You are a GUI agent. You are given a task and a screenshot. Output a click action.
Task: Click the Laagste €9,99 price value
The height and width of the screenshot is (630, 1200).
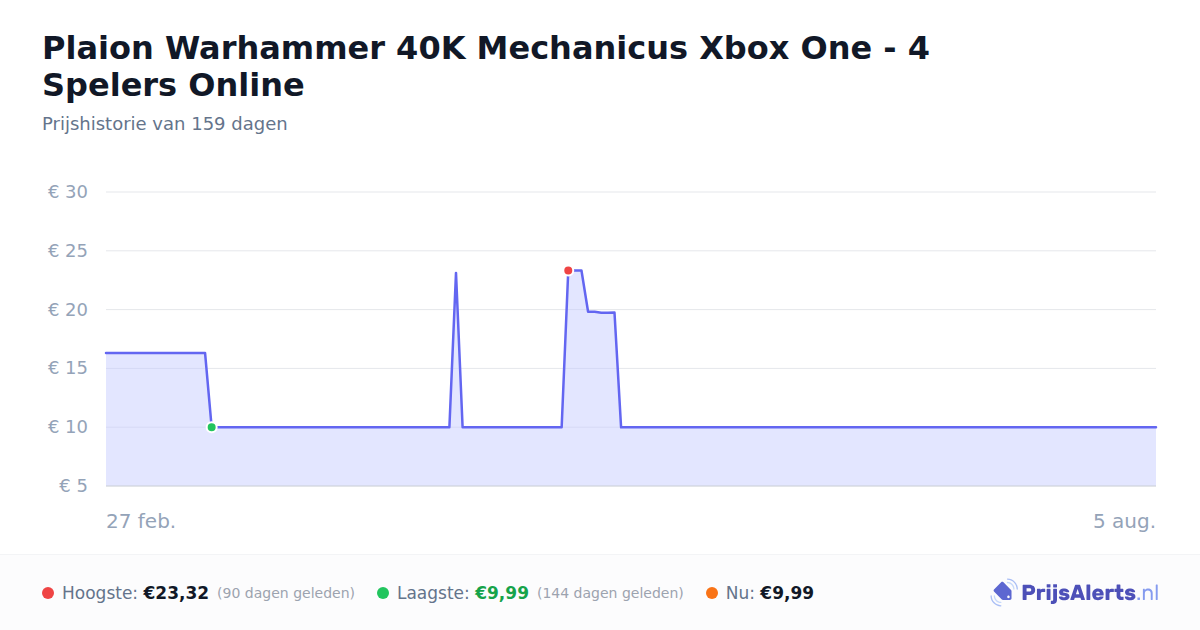501,593
